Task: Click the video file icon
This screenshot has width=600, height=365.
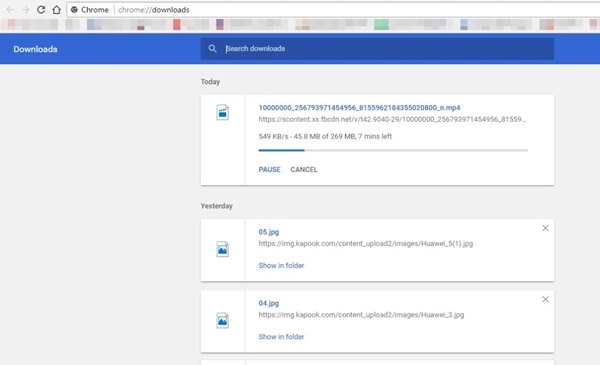Action: pyautogui.click(x=223, y=112)
